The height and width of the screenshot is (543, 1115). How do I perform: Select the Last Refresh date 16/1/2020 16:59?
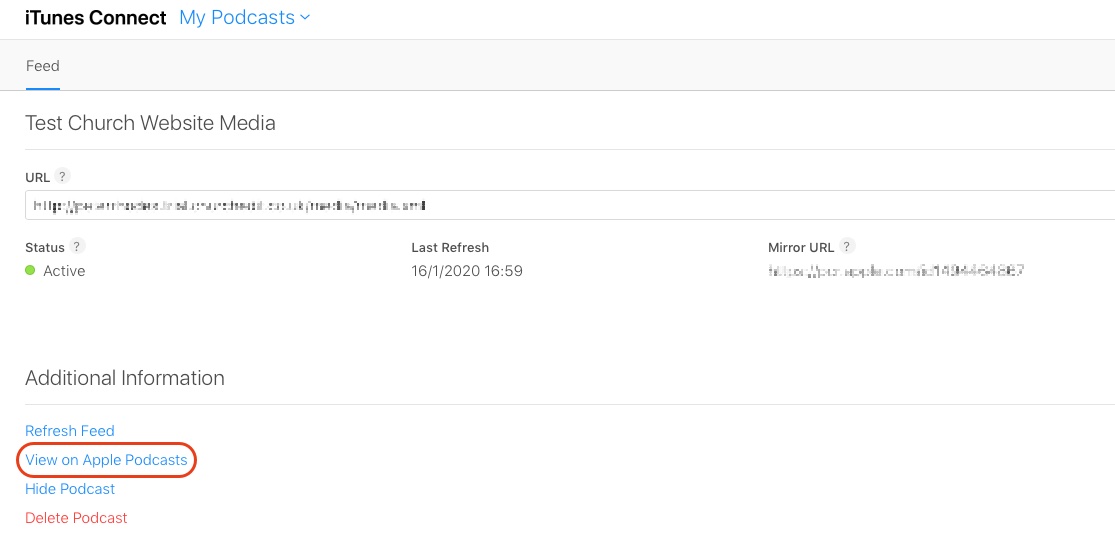[467, 271]
